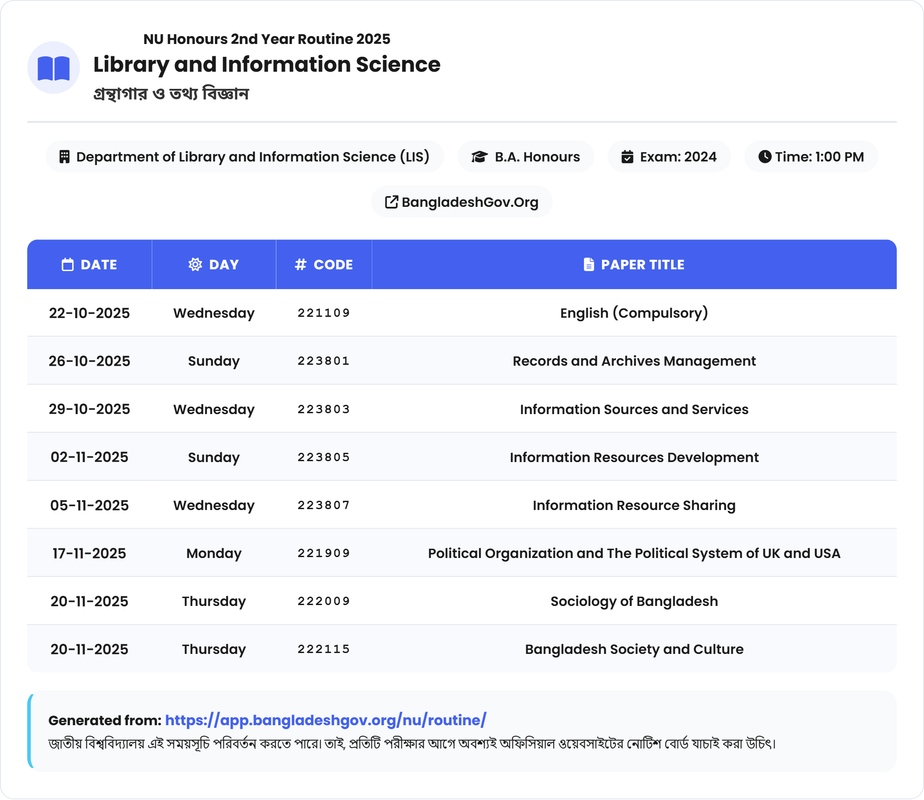The image size is (924, 800).
Task: Select date cell 26-10-2025
Action: 89,361
